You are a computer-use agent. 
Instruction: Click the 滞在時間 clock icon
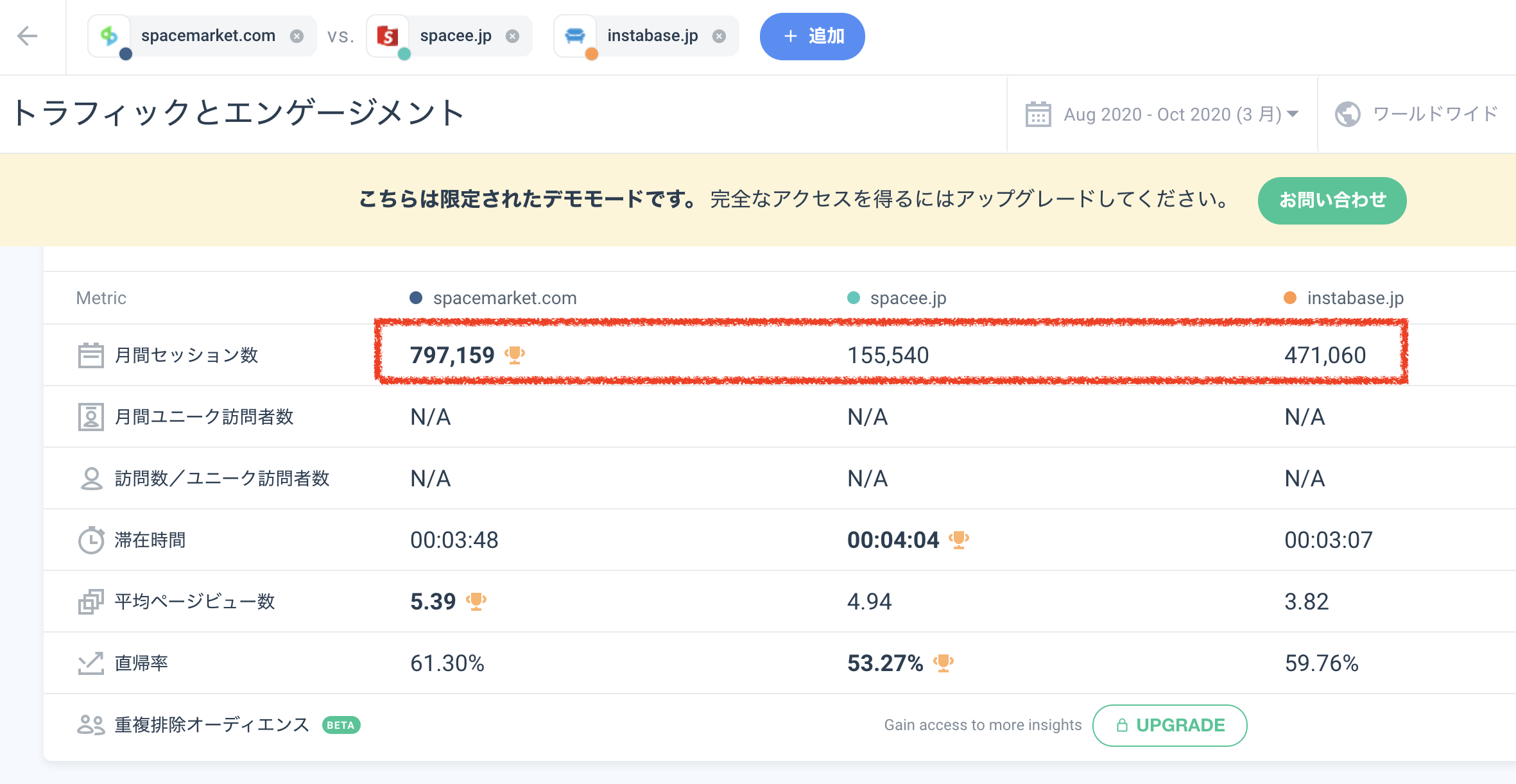91,540
